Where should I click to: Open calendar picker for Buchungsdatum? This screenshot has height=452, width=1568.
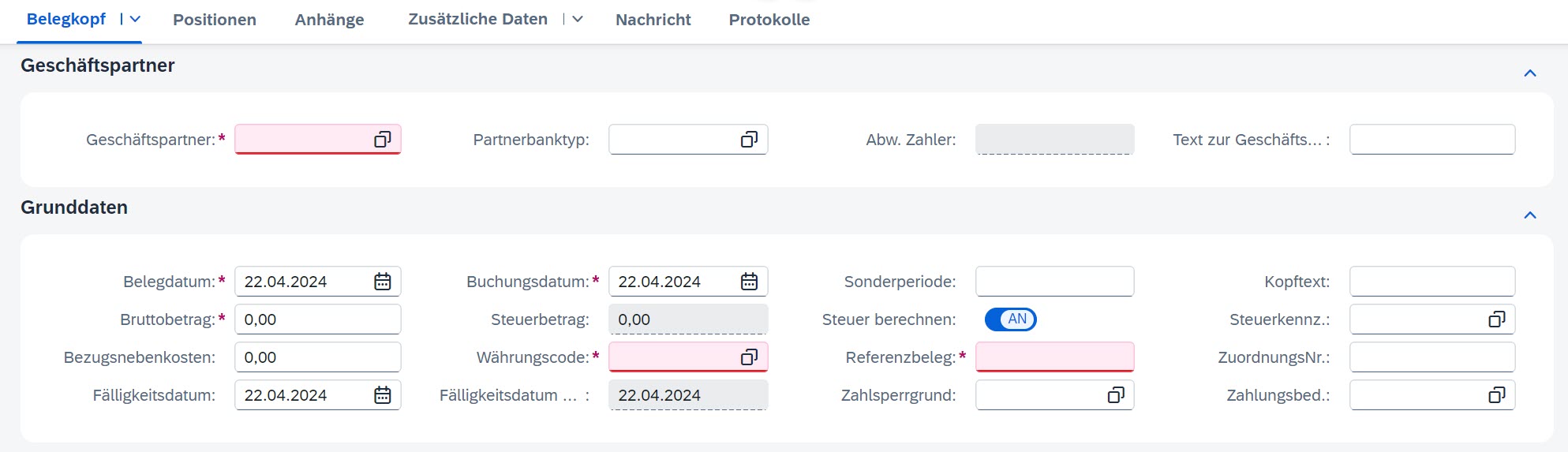click(749, 282)
